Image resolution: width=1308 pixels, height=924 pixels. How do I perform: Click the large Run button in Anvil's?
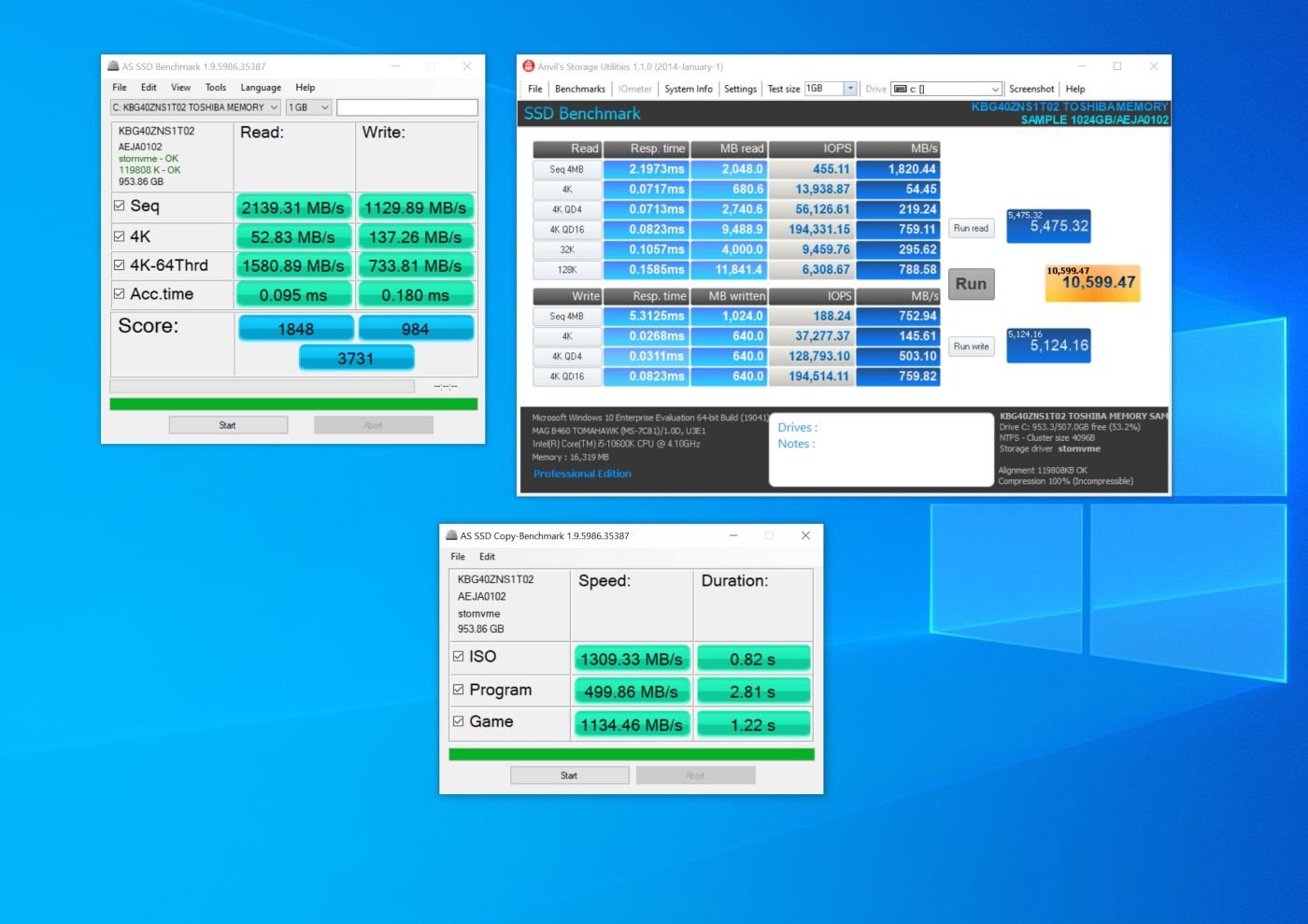(x=971, y=284)
